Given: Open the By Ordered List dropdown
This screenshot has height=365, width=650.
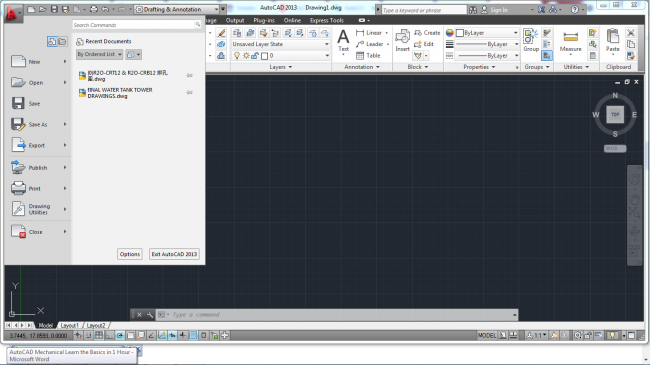Looking at the screenshot, I should coord(99,54).
